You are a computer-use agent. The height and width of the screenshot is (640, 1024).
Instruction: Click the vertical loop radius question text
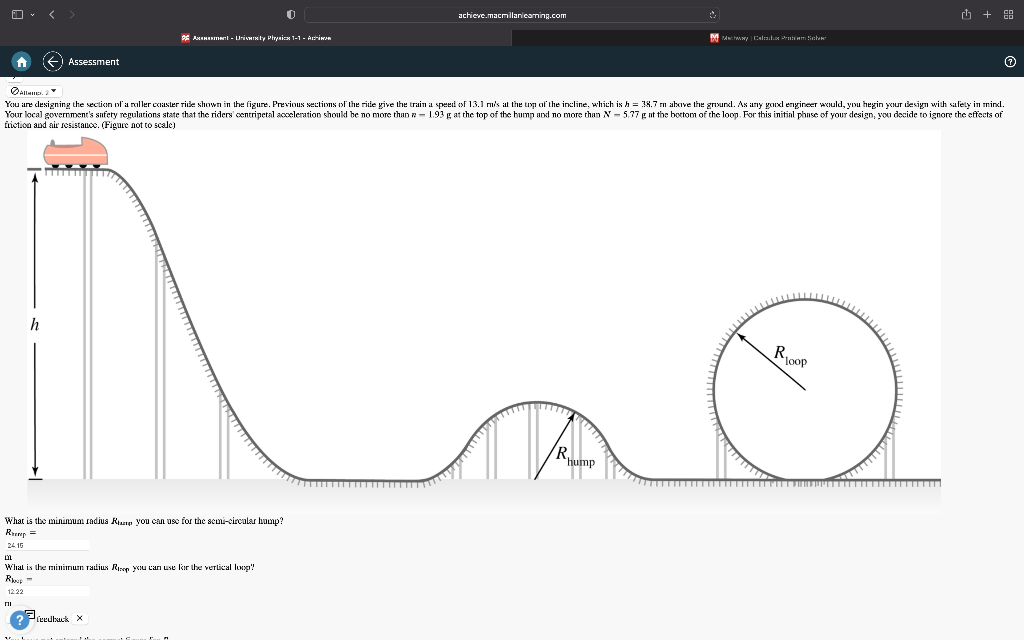(x=129, y=567)
